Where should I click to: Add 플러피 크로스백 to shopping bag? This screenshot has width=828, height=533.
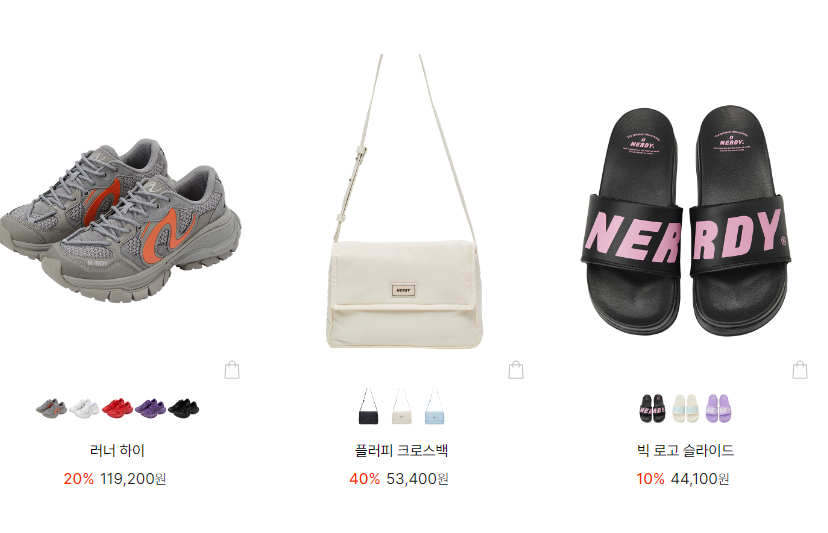click(516, 370)
